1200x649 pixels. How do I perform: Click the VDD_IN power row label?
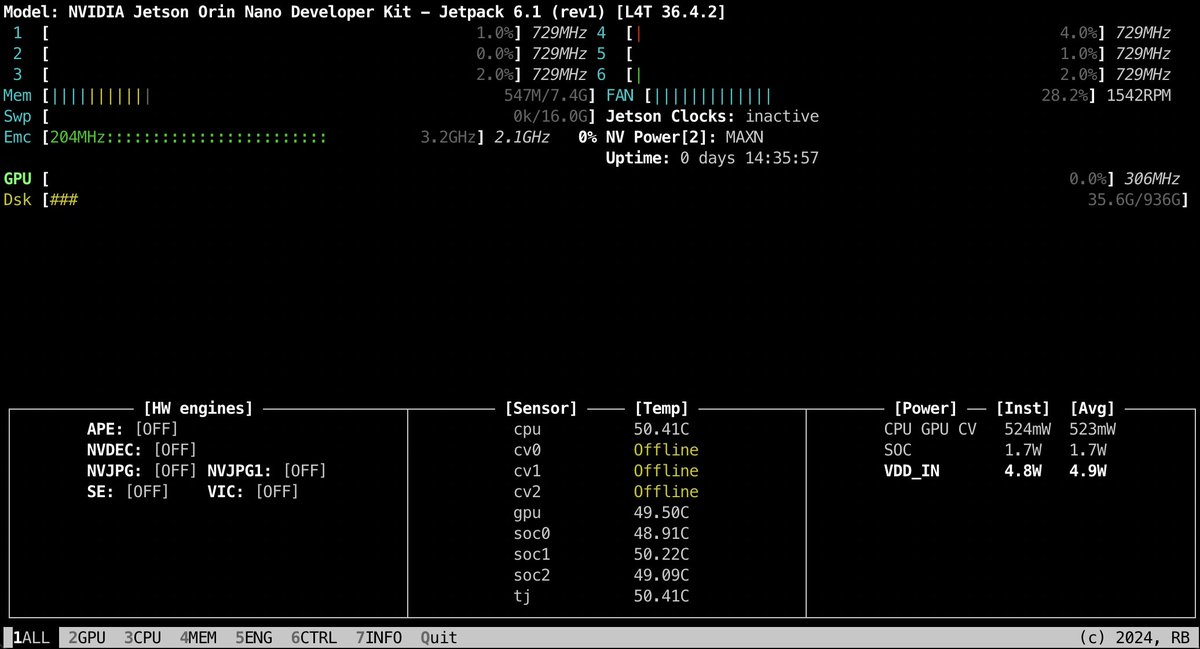912,471
